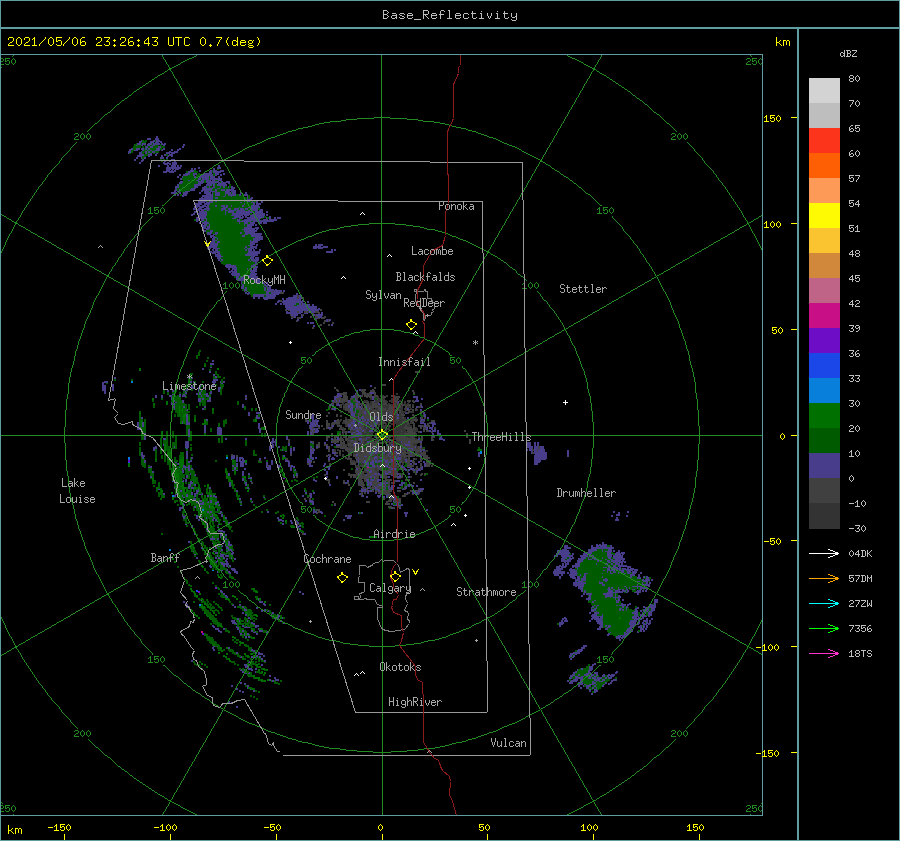The image size is (900, 841).
Task: Click the RedDeer city label
Action: tap(424, 303)
